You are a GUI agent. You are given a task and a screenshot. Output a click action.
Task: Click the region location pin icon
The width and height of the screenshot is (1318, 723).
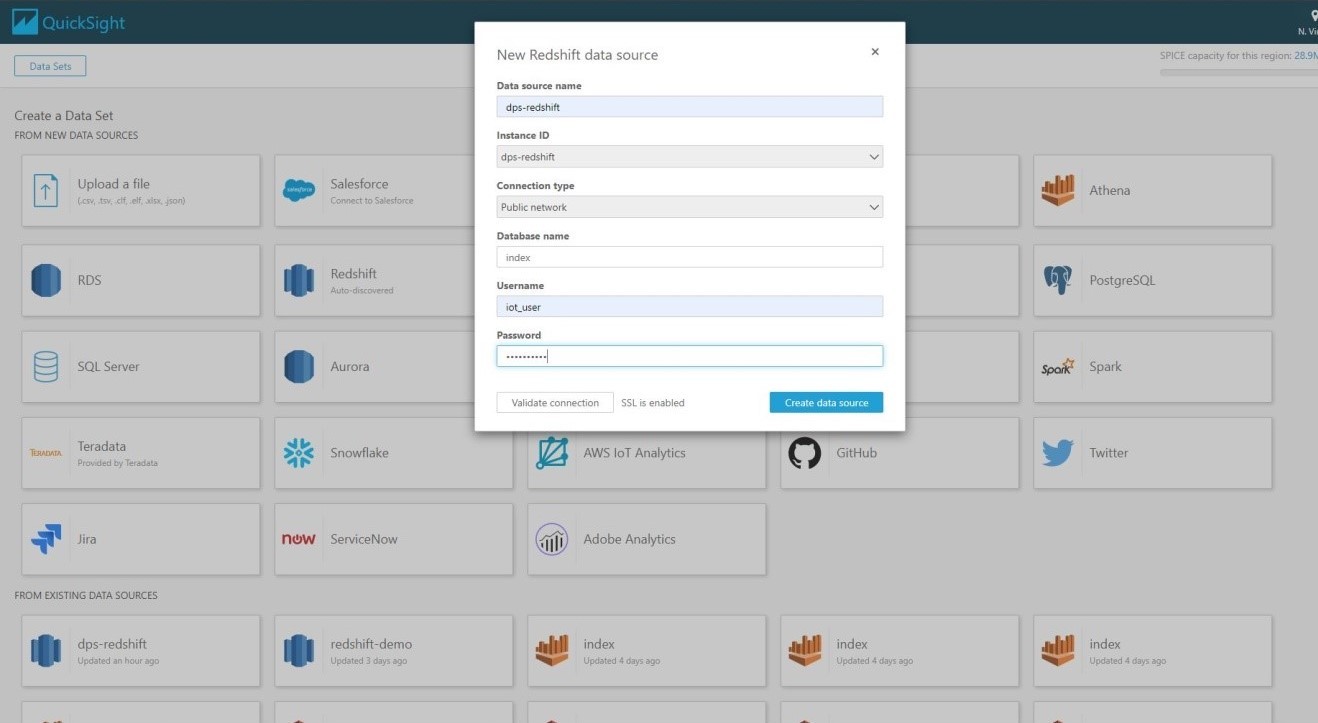[1313, 16]
